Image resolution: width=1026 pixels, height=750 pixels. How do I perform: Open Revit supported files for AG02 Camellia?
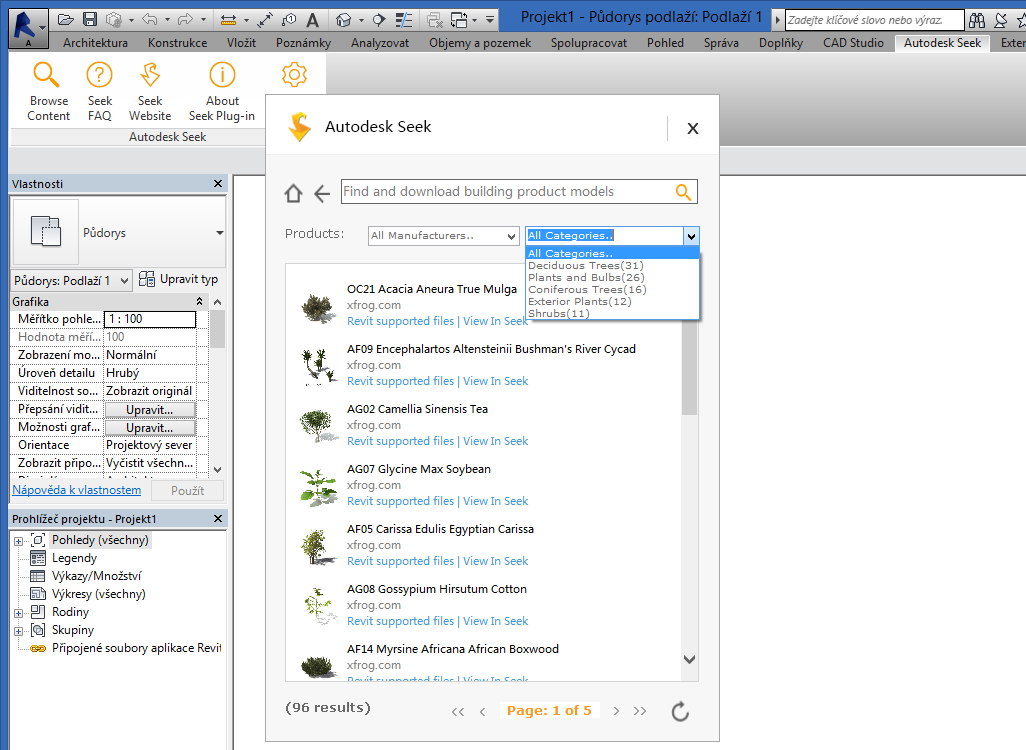coord(400,440)
